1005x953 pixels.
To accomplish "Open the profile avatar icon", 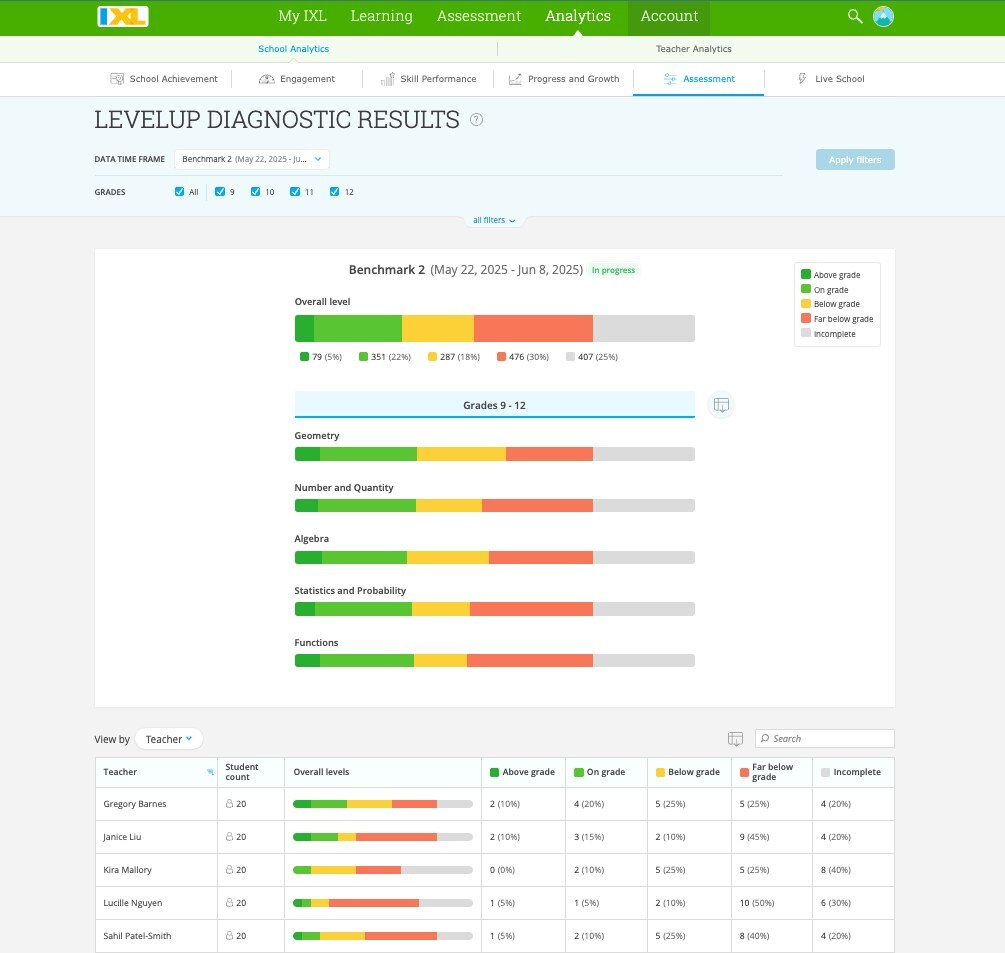I will (x=883, y=16).
